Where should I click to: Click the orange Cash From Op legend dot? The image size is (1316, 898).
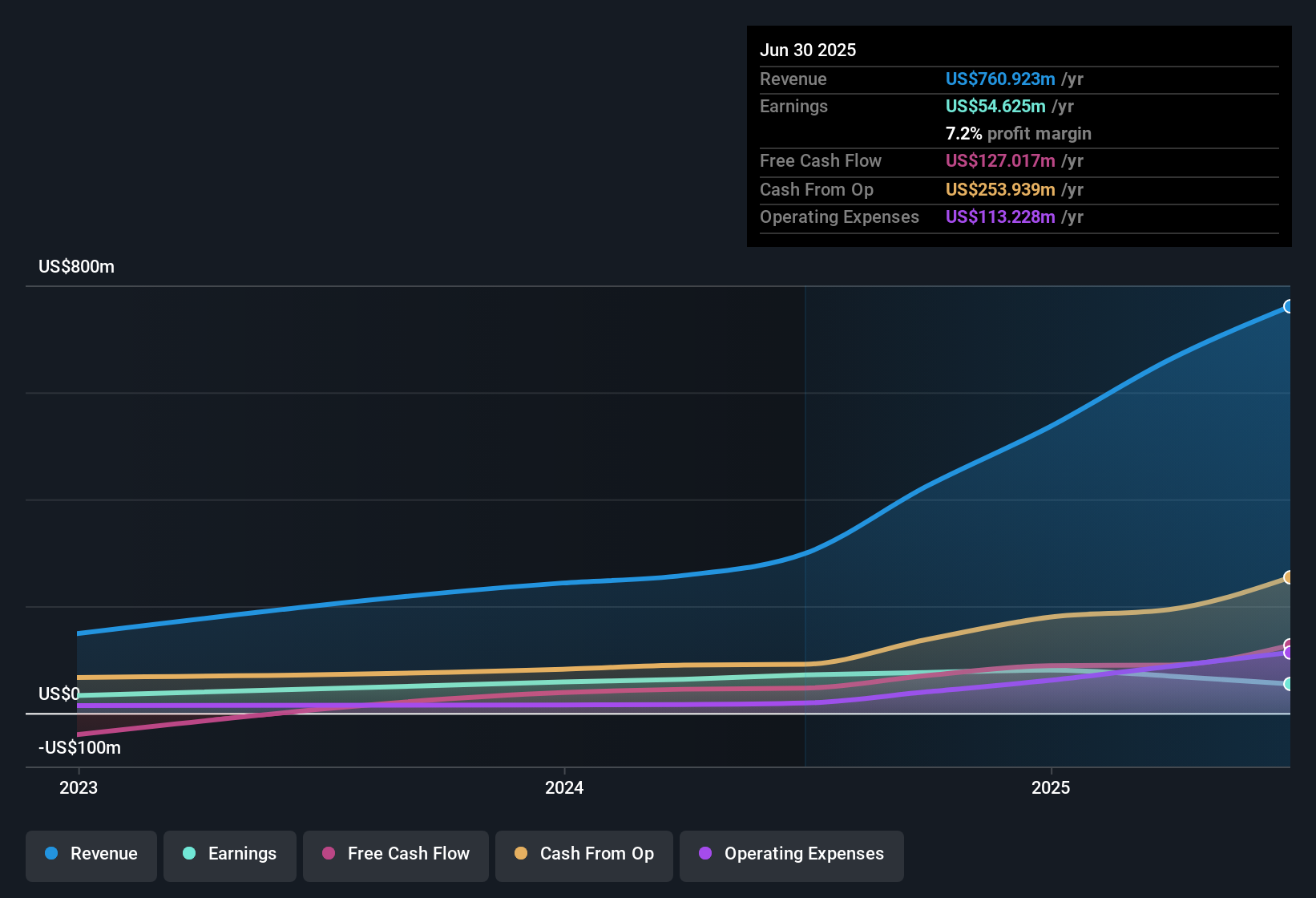tap(521, 853)
